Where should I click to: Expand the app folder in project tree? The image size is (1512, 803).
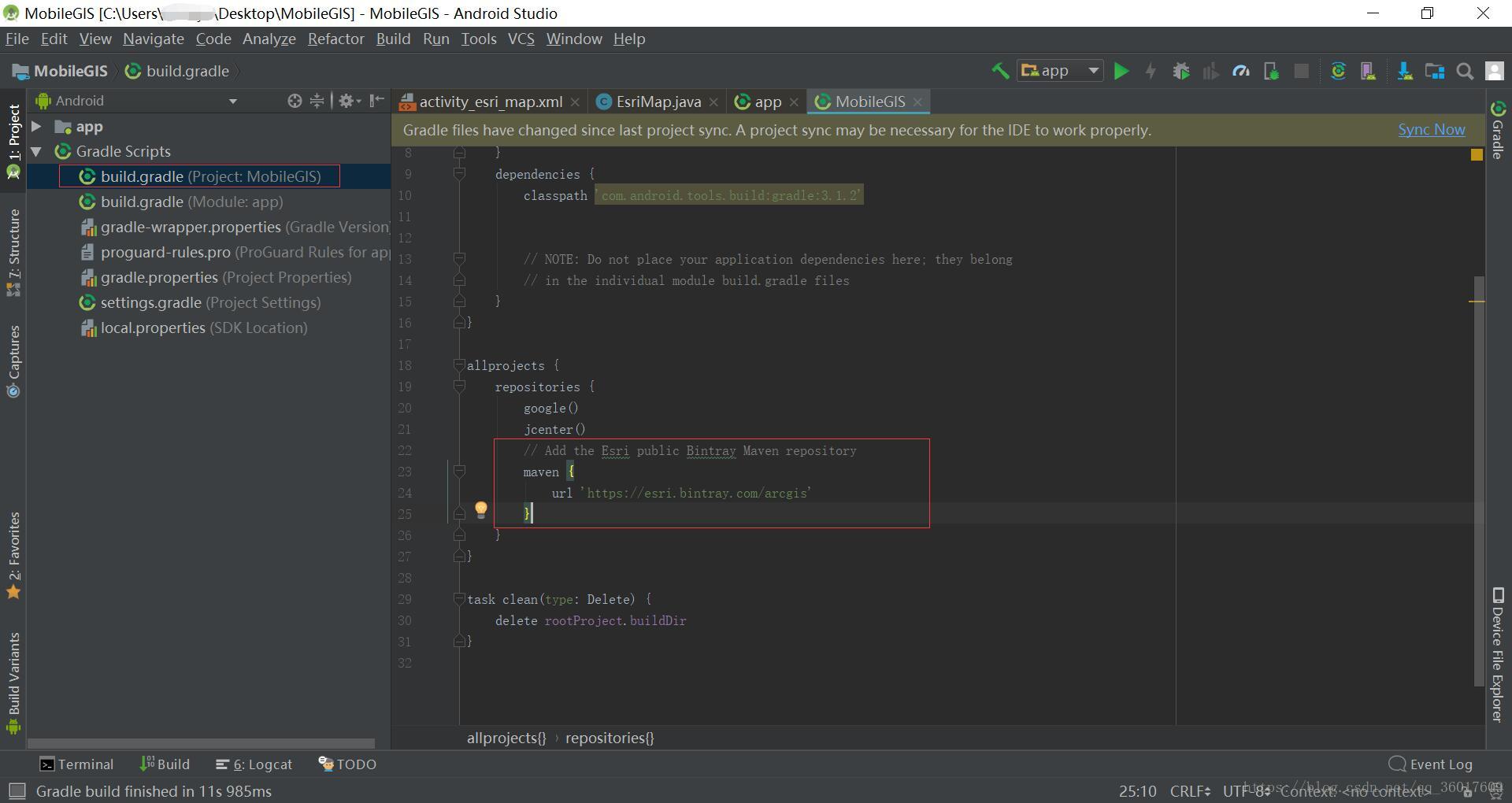coord(36,126)
